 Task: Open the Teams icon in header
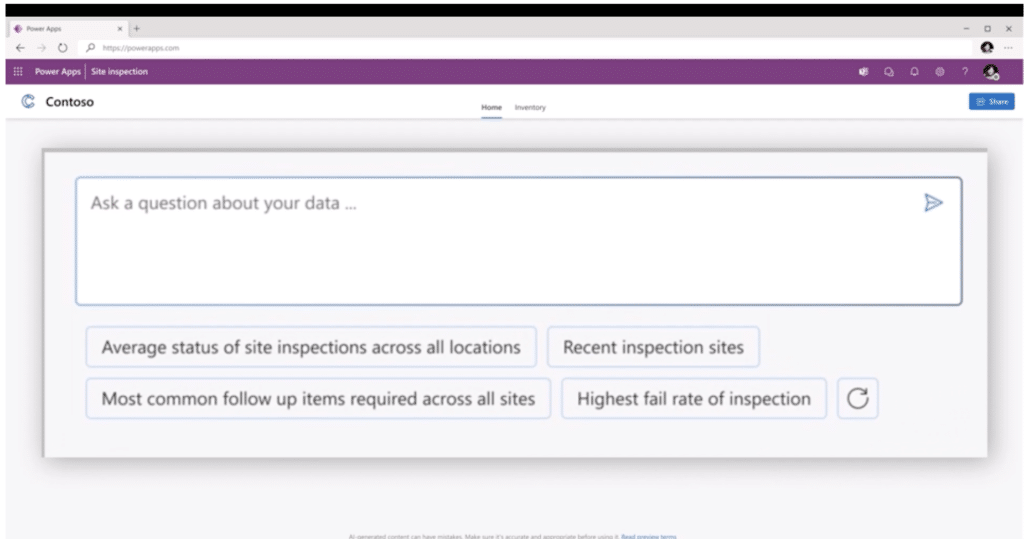(x=864, y=72)
